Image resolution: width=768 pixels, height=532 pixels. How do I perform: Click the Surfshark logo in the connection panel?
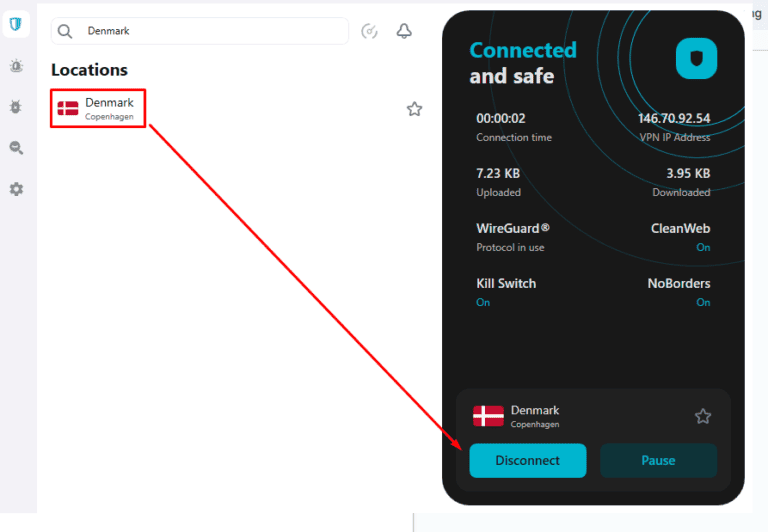(x=696, y=58)
